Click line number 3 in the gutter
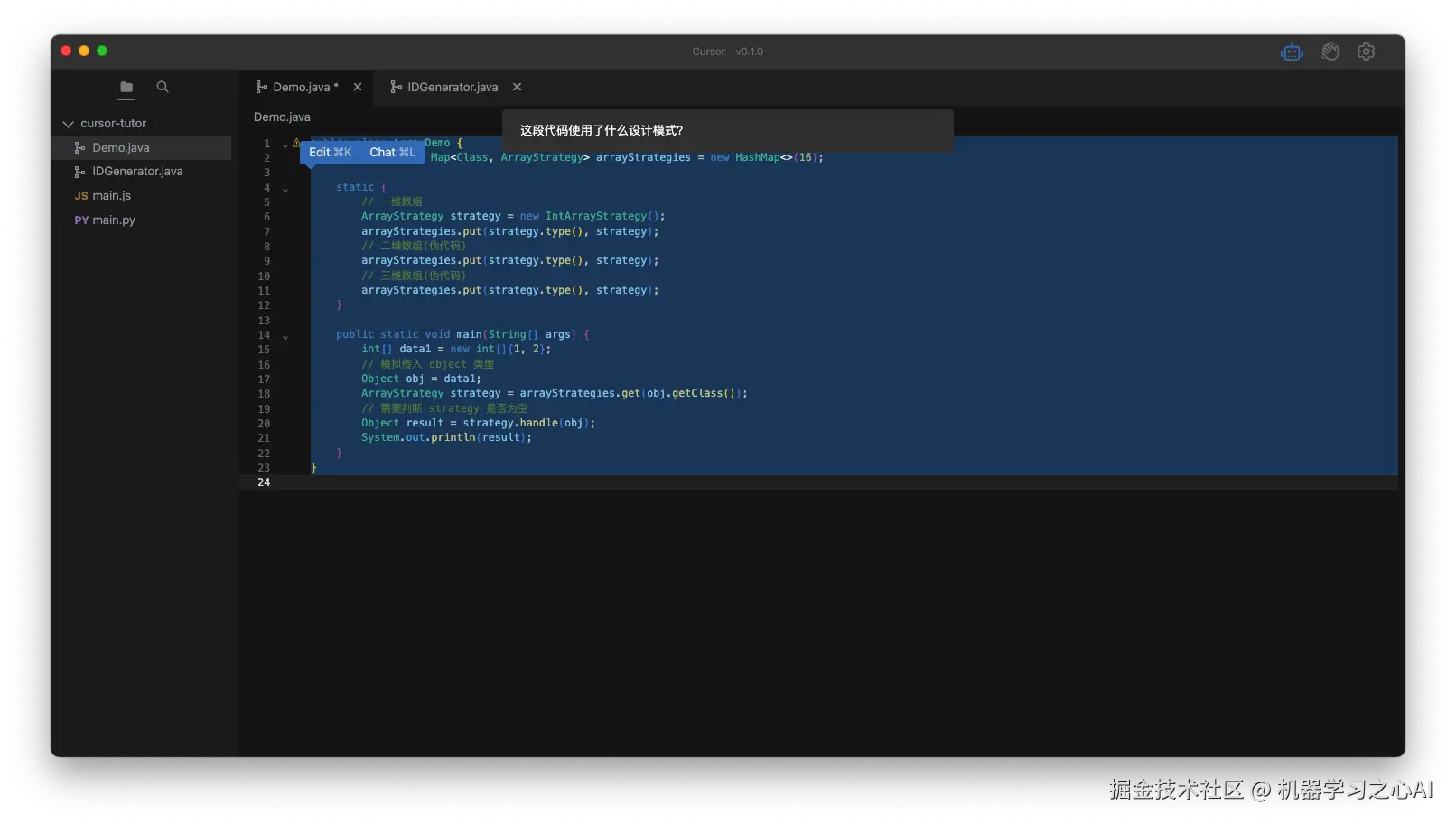This screenshot has height=824, width=1456. pos(266,173)
